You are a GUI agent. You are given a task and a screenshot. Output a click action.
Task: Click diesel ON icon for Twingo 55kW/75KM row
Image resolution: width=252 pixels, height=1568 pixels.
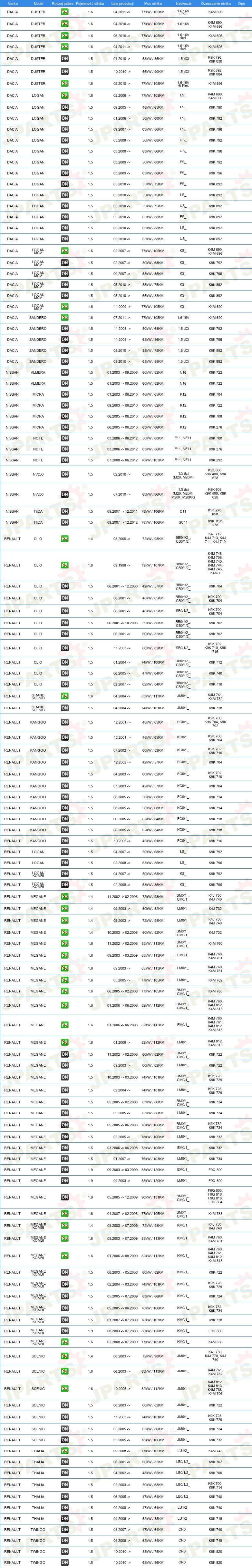tap(64, 1551)
